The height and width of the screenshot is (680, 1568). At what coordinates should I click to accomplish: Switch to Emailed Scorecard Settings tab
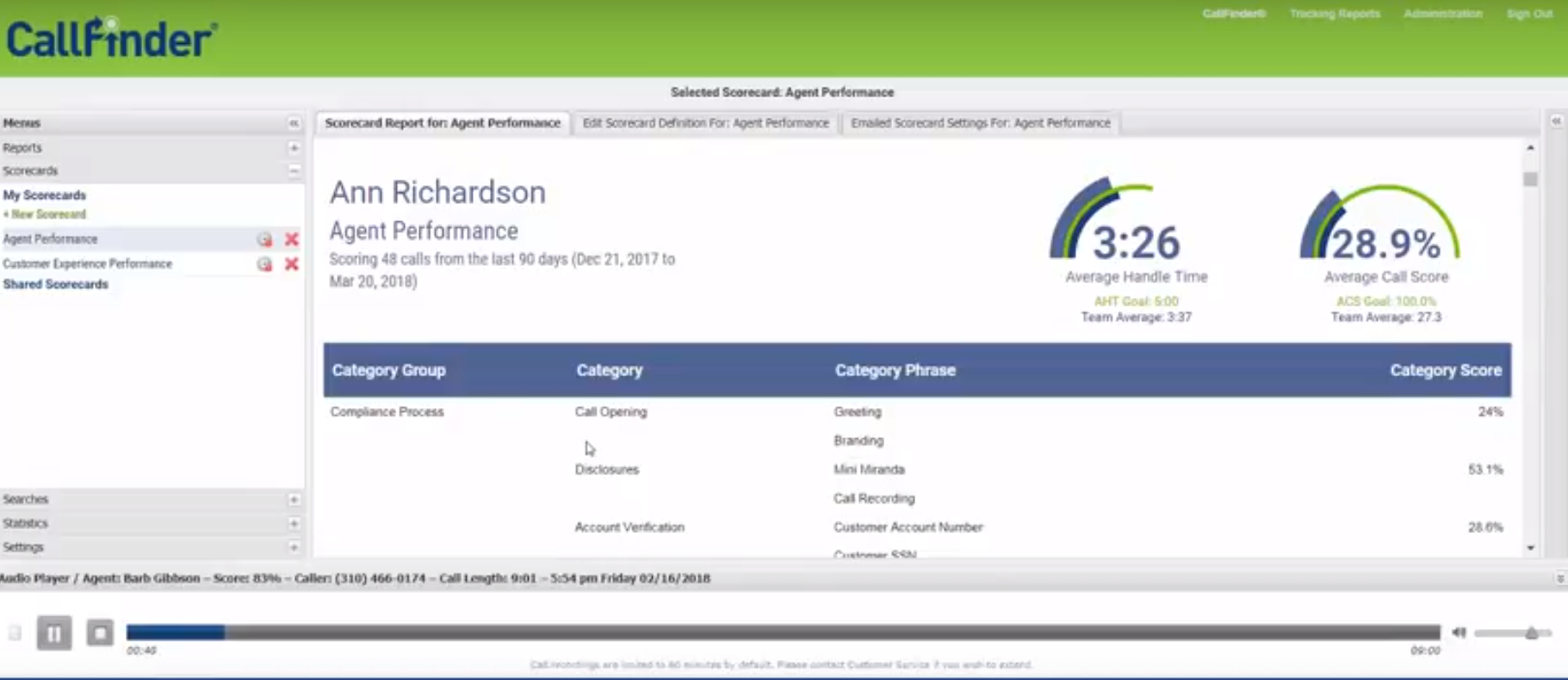pyautogui.click(x=981, y=123)
